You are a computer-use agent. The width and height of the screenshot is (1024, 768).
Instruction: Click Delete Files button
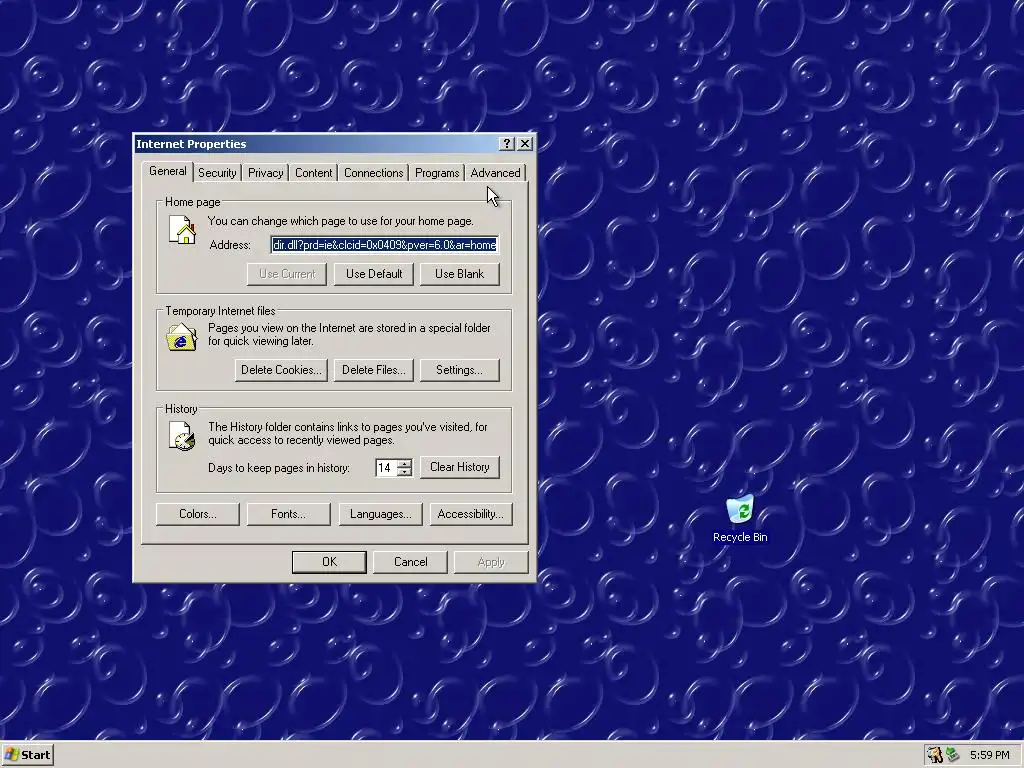click(x=374, y=370)
